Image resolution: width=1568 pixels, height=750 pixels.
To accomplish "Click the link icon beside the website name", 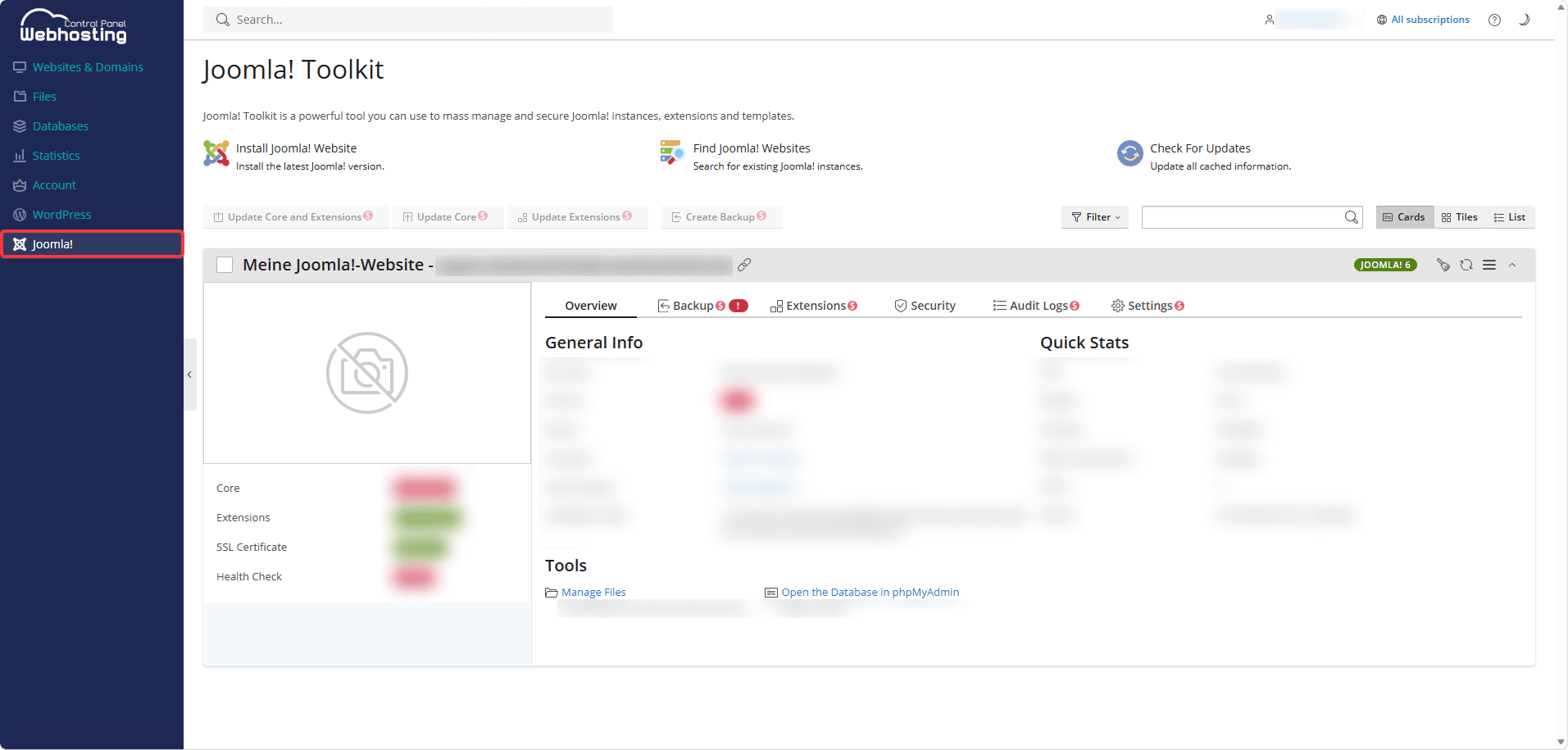I will point(744,265).
